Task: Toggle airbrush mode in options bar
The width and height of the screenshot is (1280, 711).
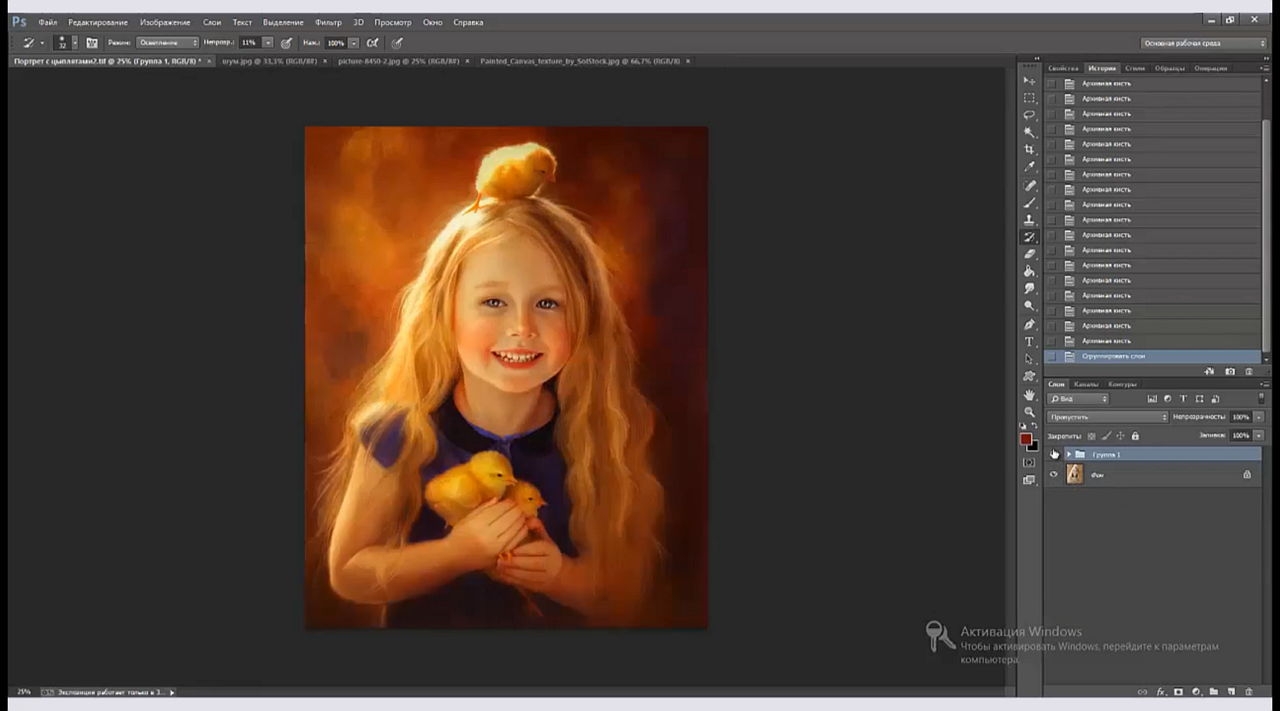Action: (x=372, y=43)
